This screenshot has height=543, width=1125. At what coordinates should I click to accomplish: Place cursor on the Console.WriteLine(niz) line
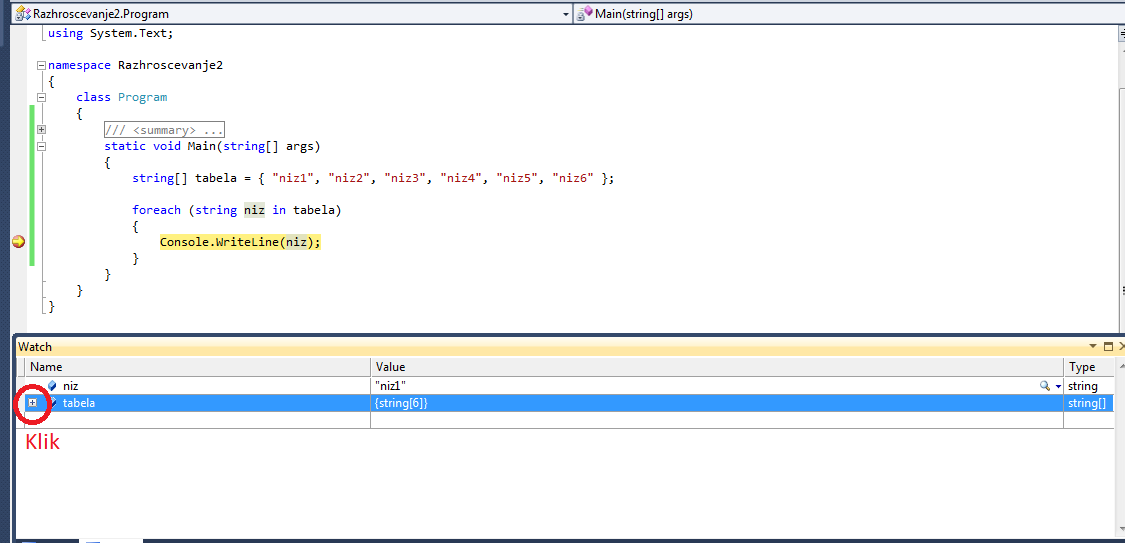click(x=240, y=242)
